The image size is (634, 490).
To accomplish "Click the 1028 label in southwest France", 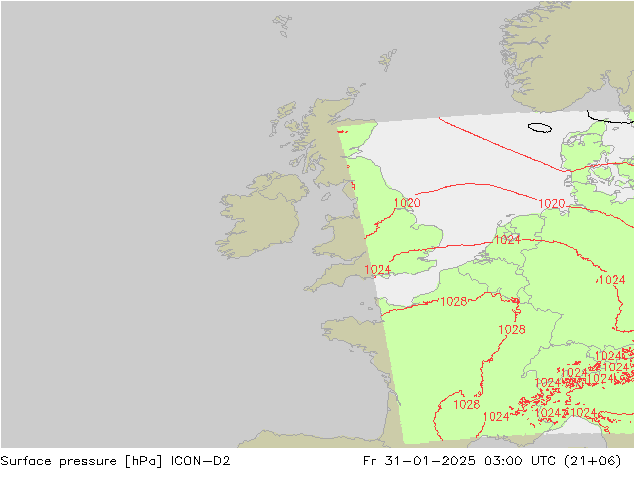I will point(467,404).
